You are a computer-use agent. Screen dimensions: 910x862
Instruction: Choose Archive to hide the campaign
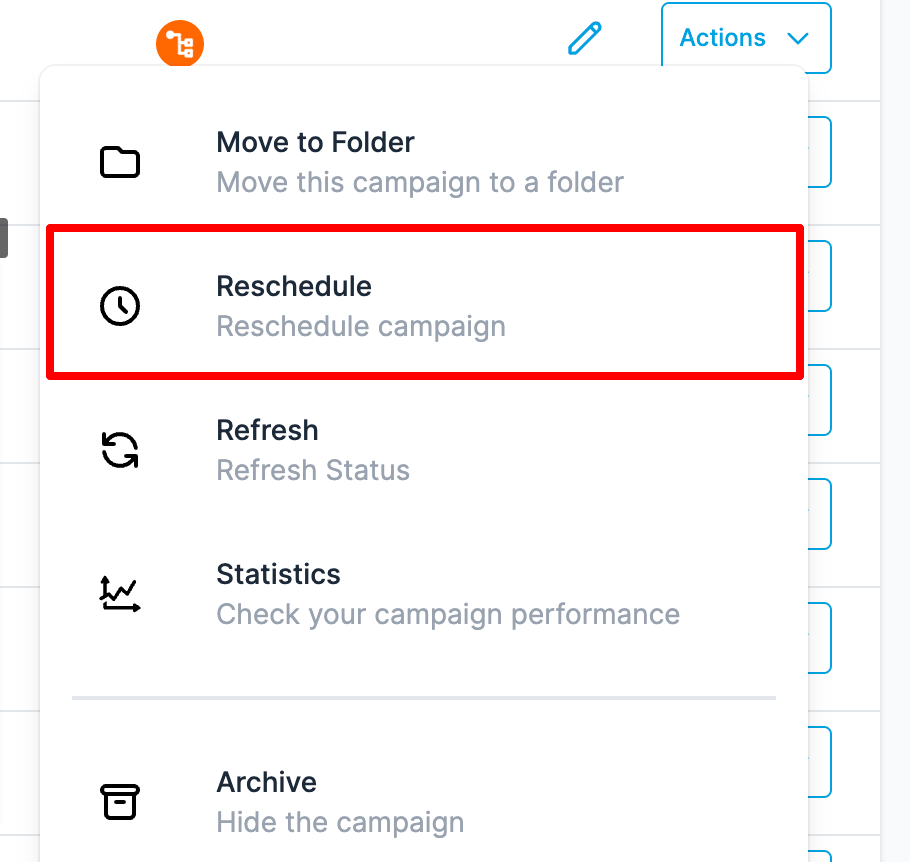(425, 802)
